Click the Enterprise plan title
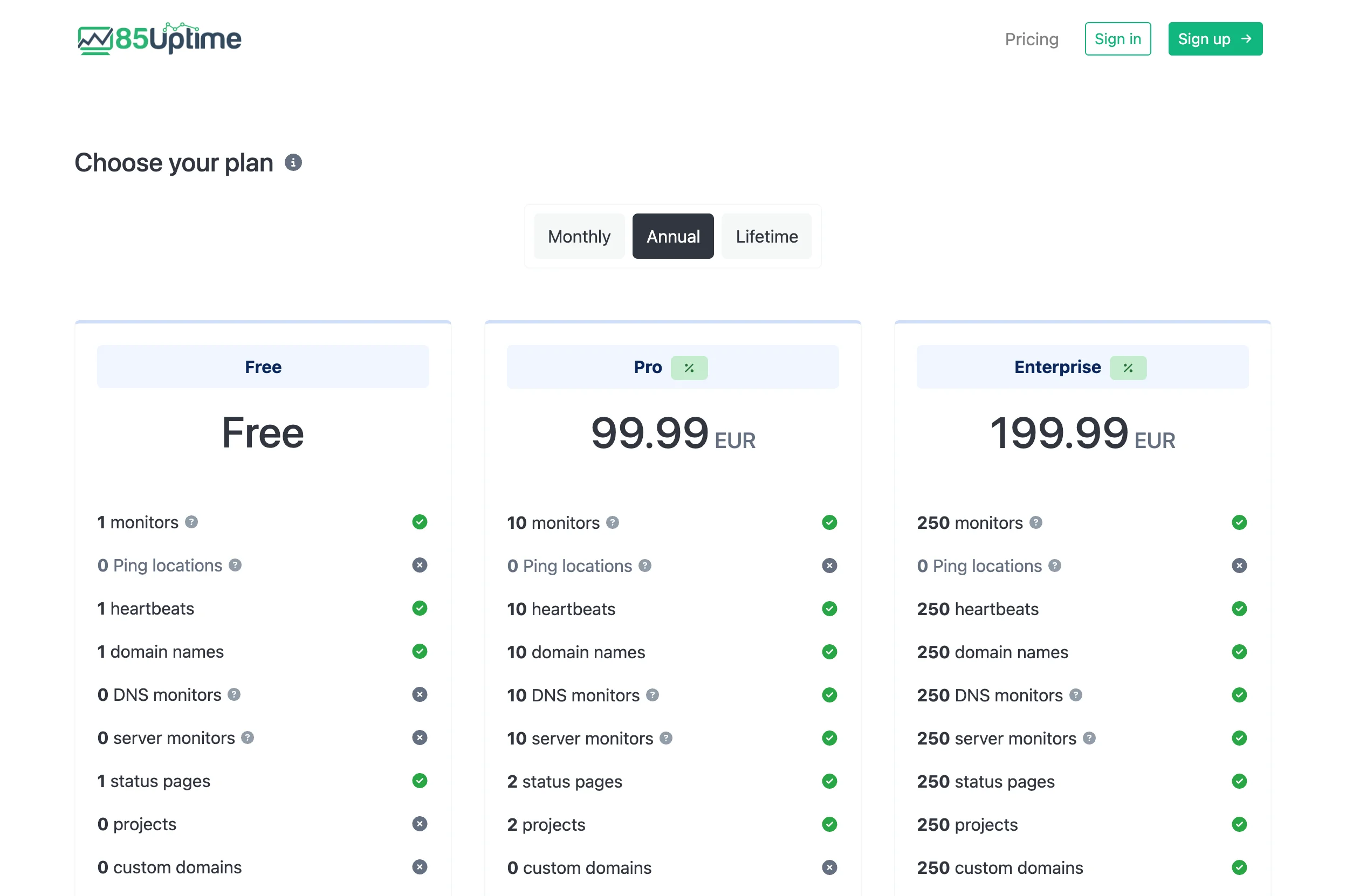This screenshot has height=896, width=1346. [1057, 367]
